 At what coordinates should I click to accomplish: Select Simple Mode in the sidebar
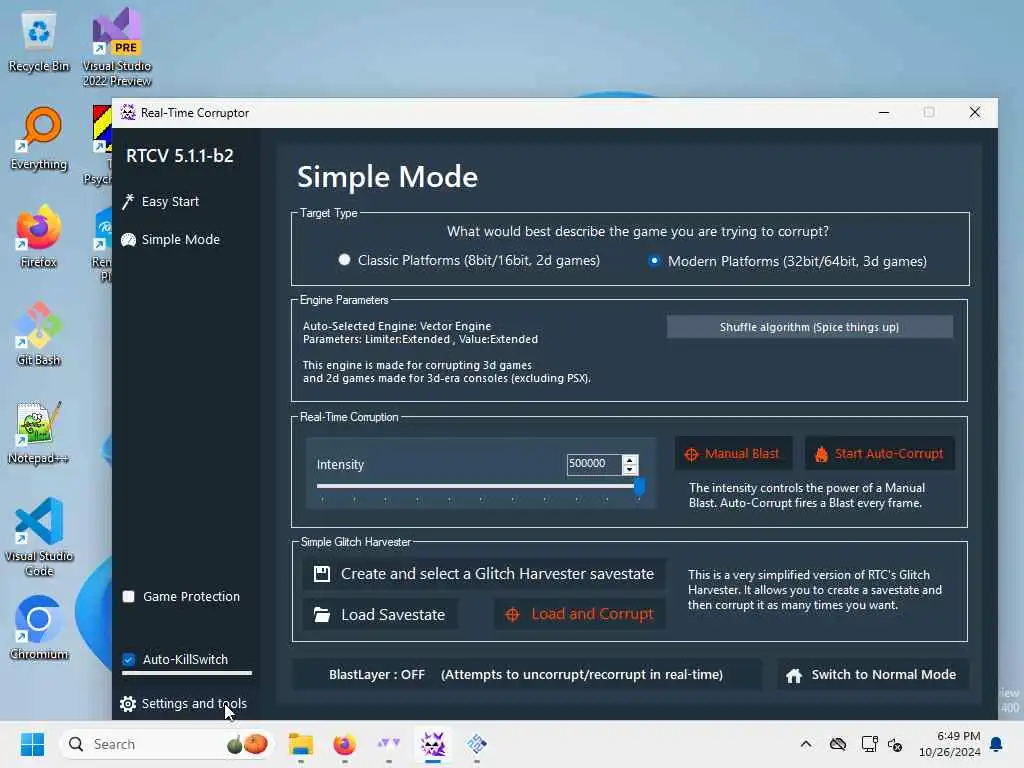click(171, 240)
